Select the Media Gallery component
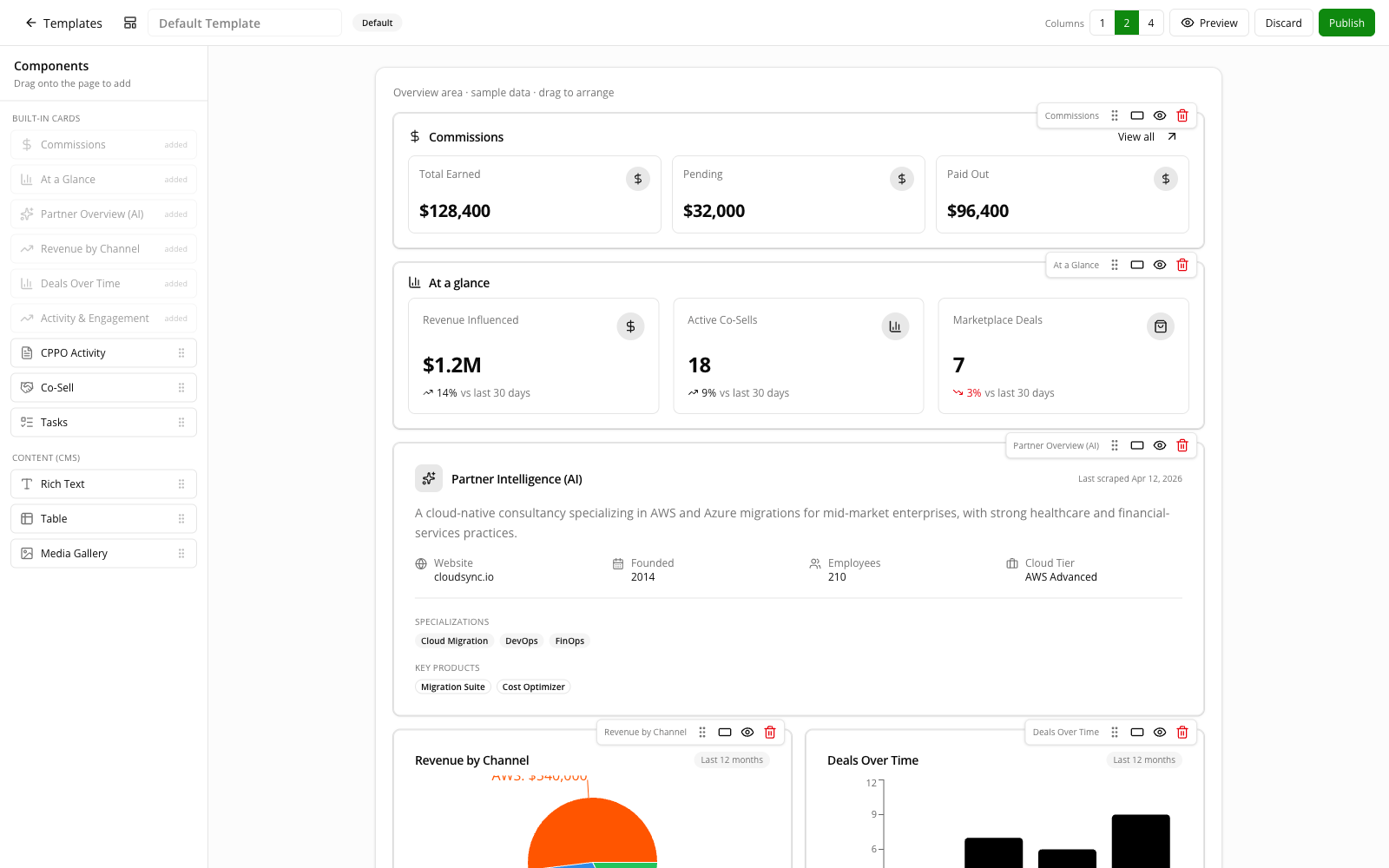1389x868 pixels. point(104,554)
